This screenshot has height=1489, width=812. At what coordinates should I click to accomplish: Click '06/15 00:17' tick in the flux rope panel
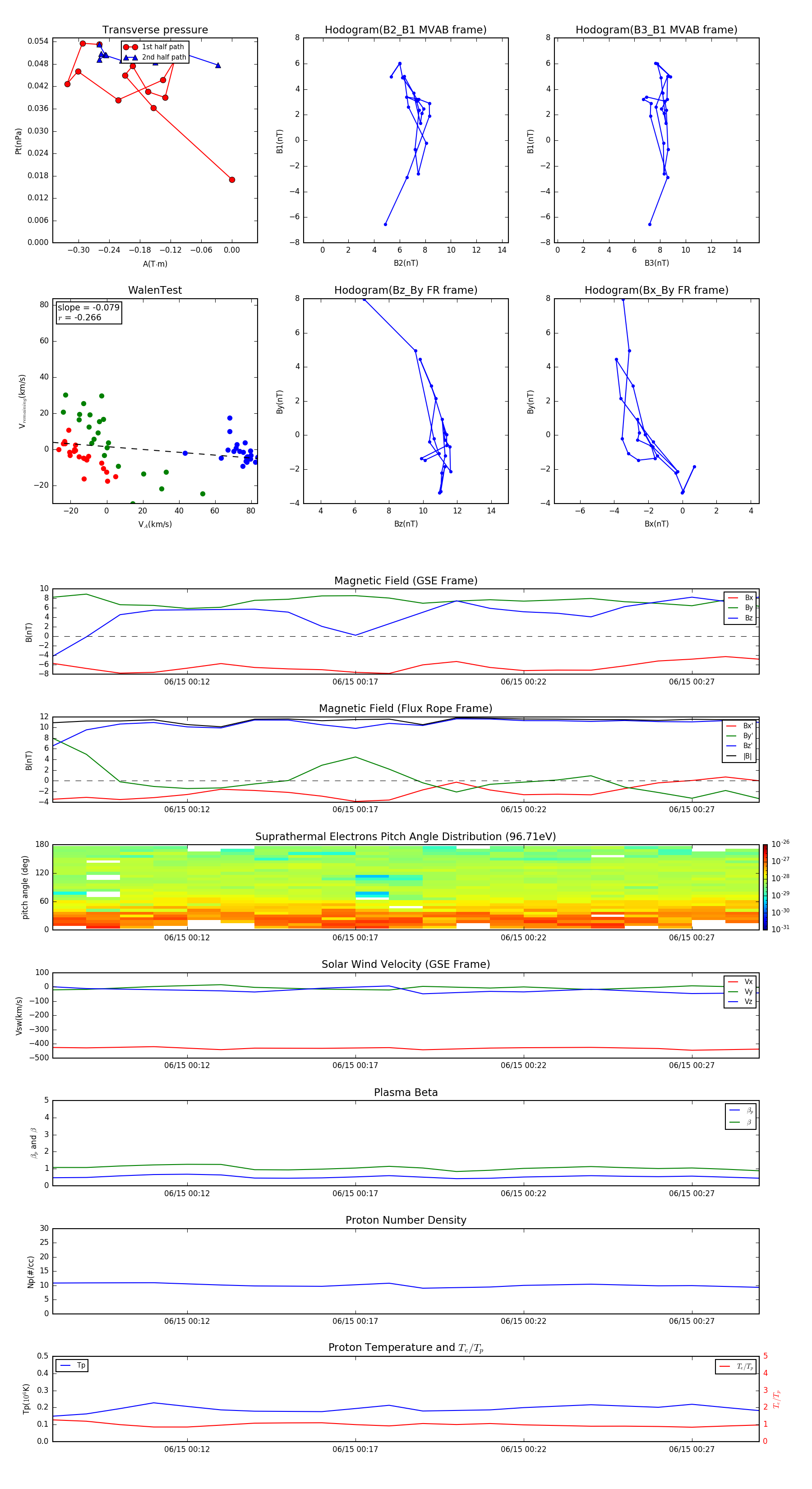[355, 810]
